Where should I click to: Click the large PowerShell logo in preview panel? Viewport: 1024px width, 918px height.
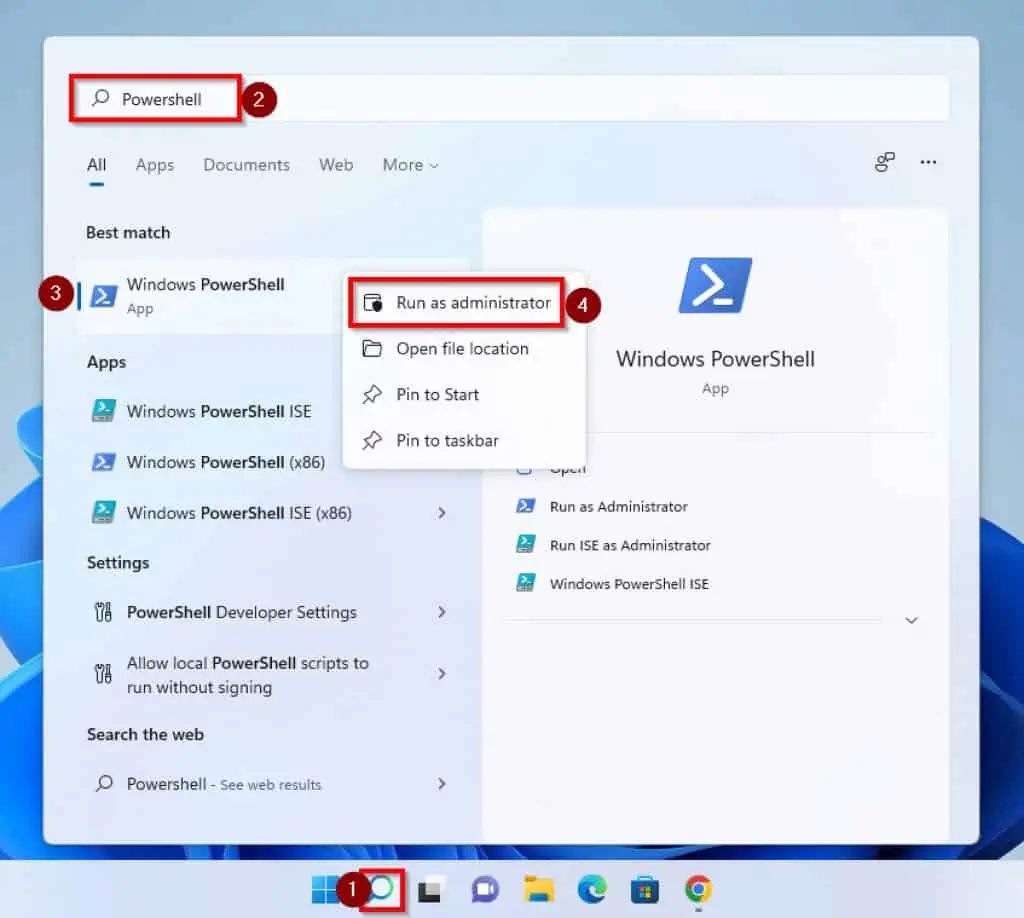click(714, 285)
